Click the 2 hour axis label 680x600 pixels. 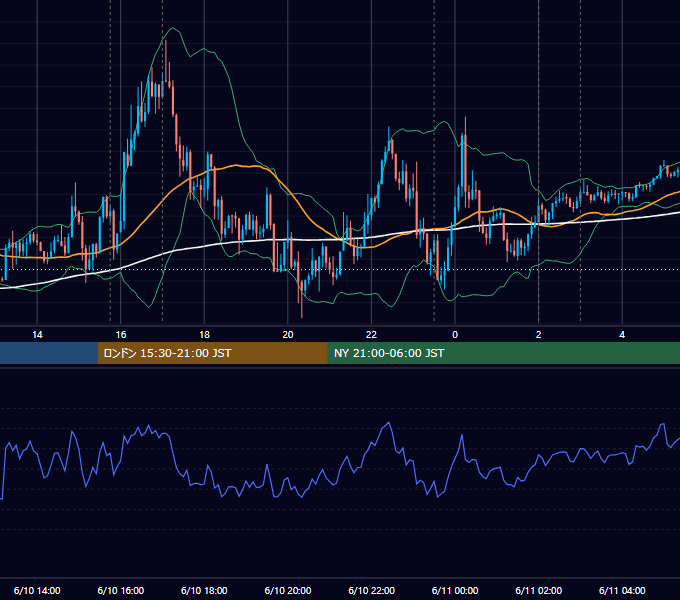pos(539,335)
